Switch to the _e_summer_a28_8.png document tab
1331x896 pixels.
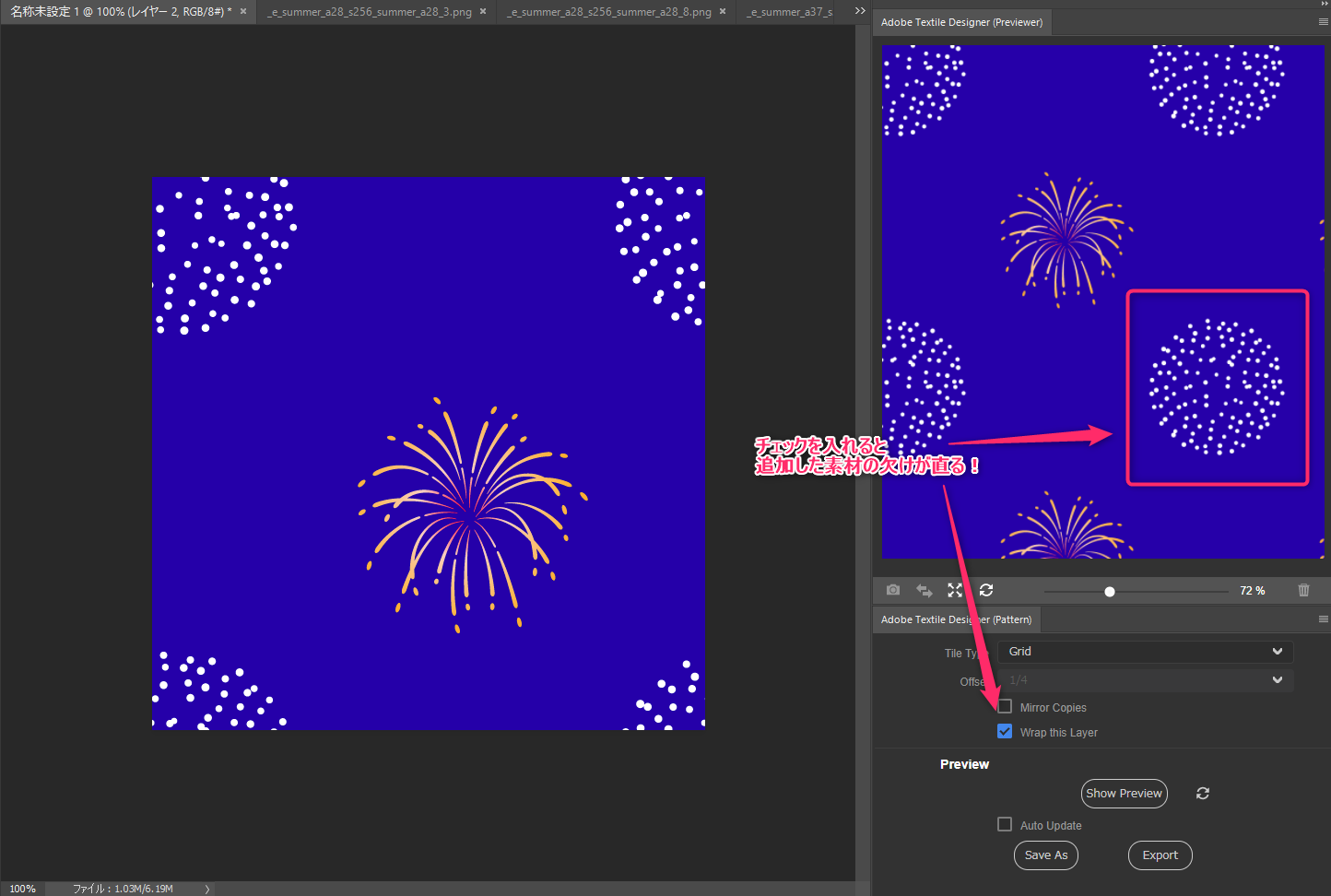[608, 12]
